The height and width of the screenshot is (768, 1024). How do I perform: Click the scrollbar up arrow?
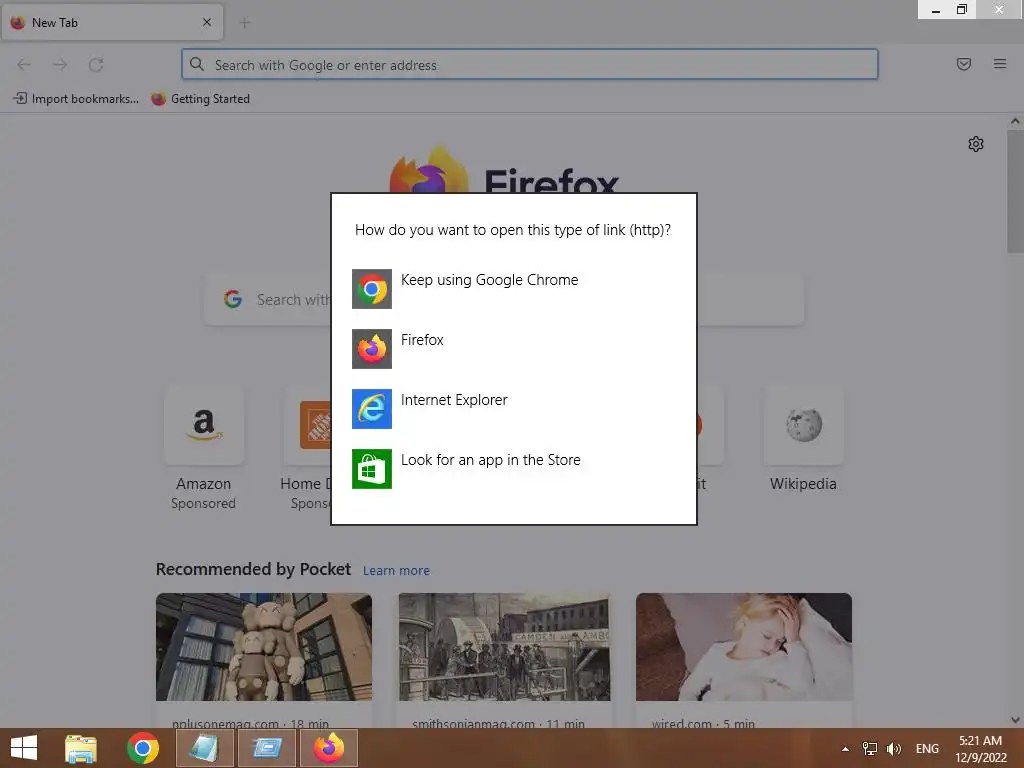point(1015,121)
